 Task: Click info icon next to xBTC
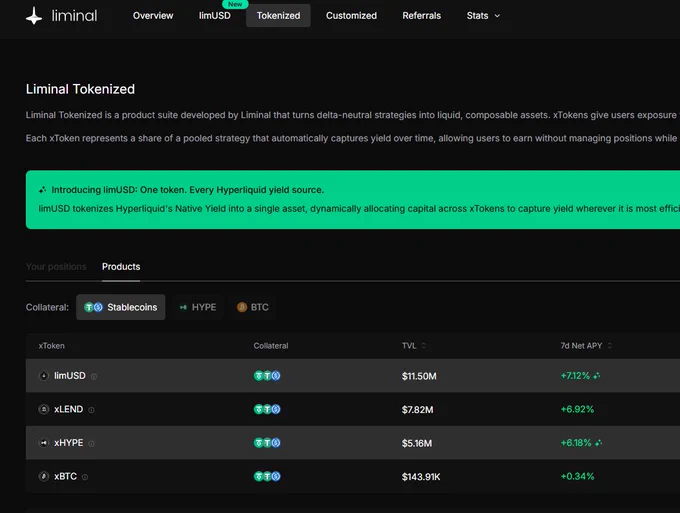pyautogui.click(x=85, y=477)
